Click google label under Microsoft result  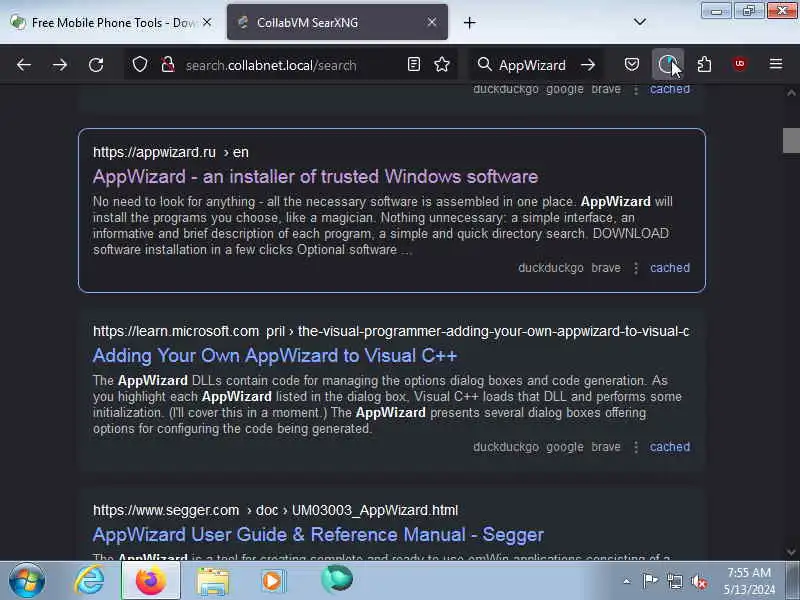565,447
